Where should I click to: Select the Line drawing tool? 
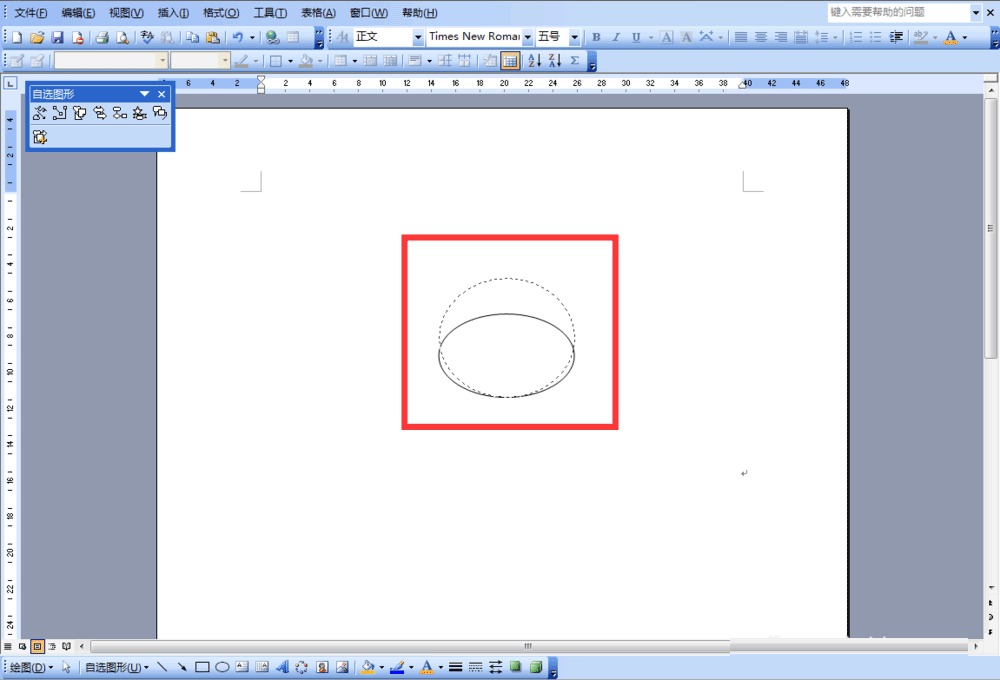pyautogui.click(x=162, y=667)
